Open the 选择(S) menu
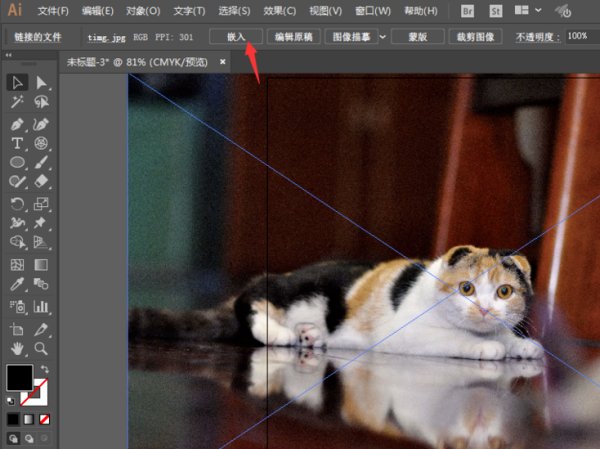This screenshot has height=449, width=600. pyautogui.click(x=234, y=11)
